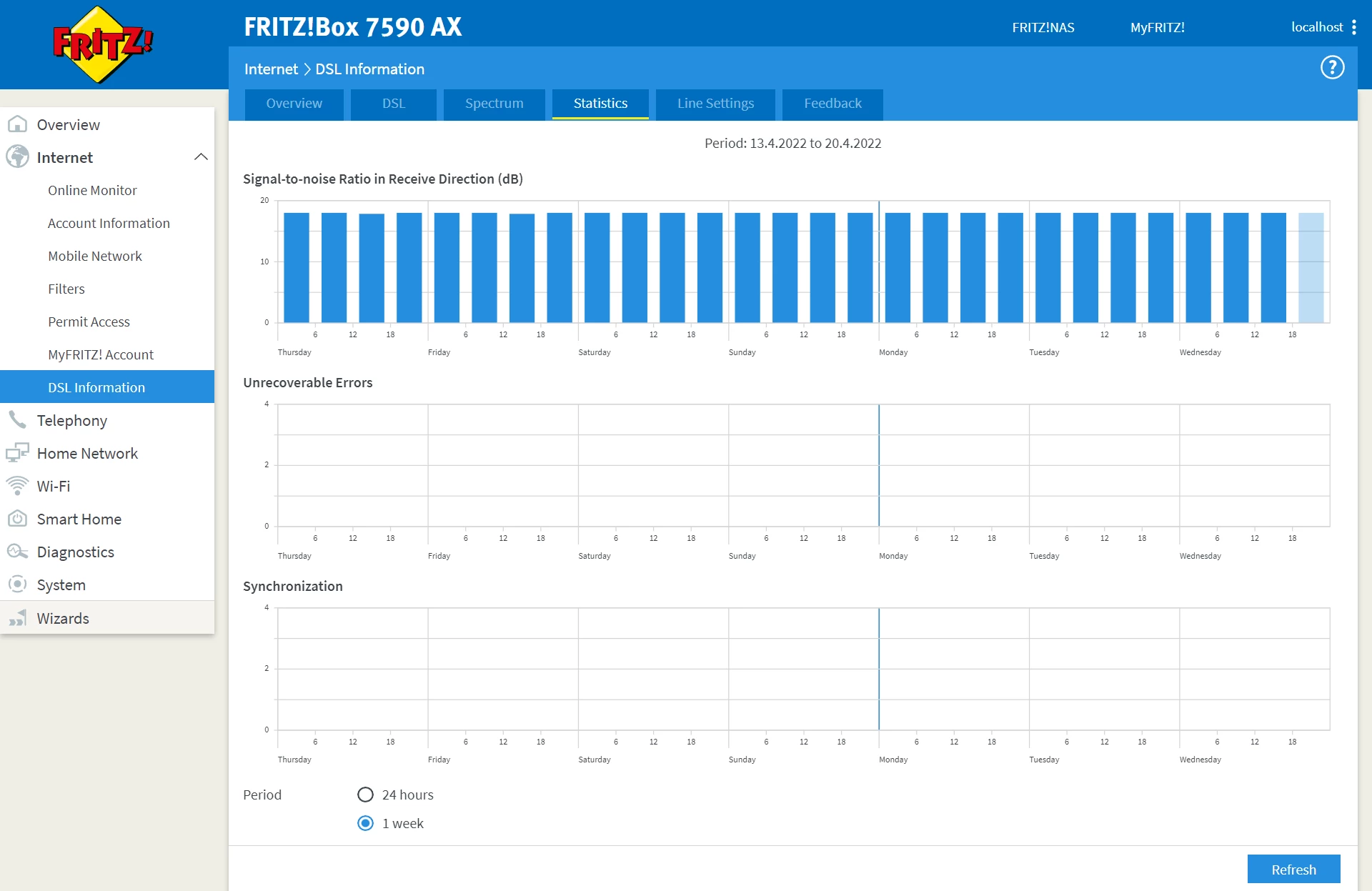
Task: Select the 24 hours period option
Action: click(365, 795)
